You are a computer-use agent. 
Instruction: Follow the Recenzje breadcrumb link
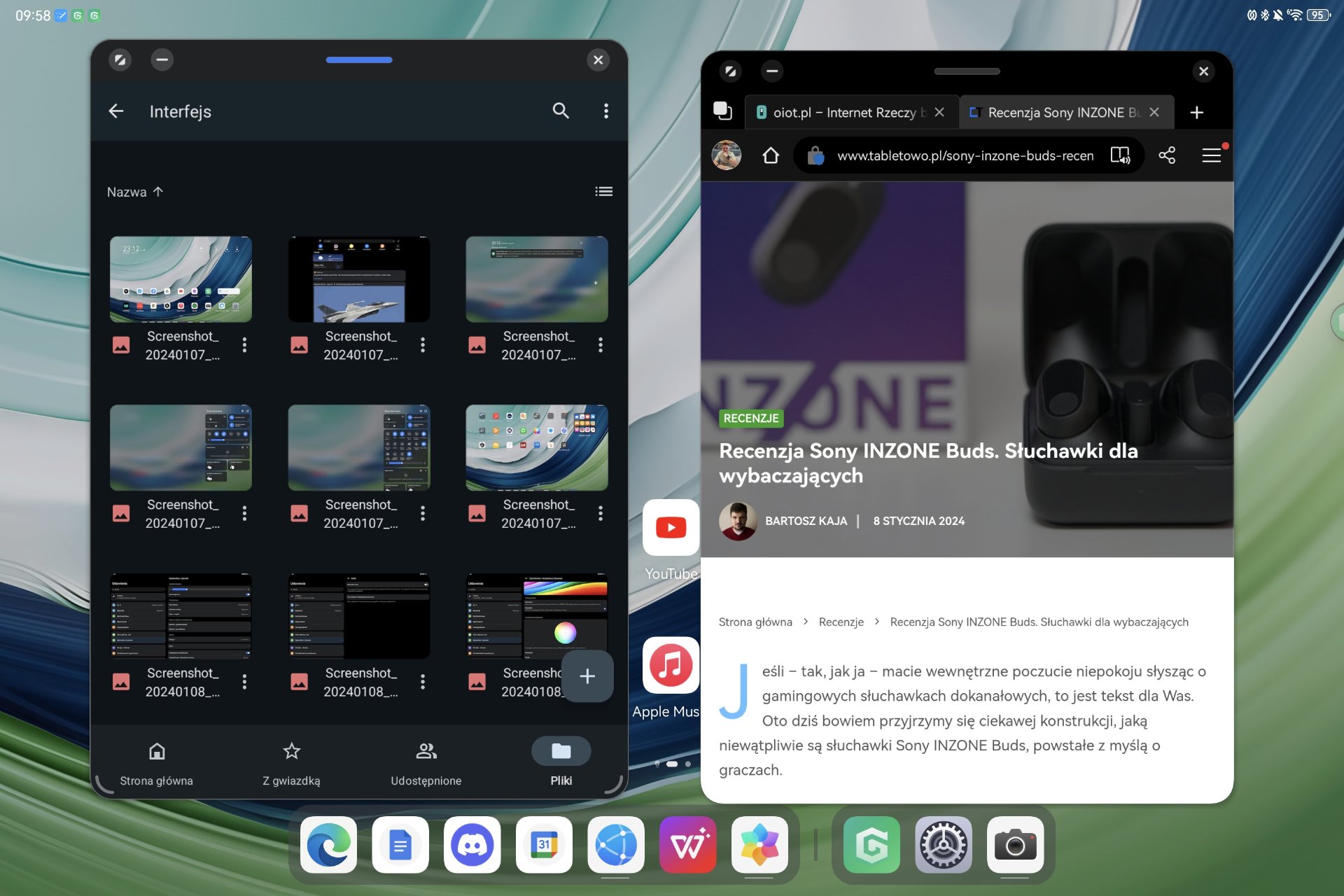point(841,622)
